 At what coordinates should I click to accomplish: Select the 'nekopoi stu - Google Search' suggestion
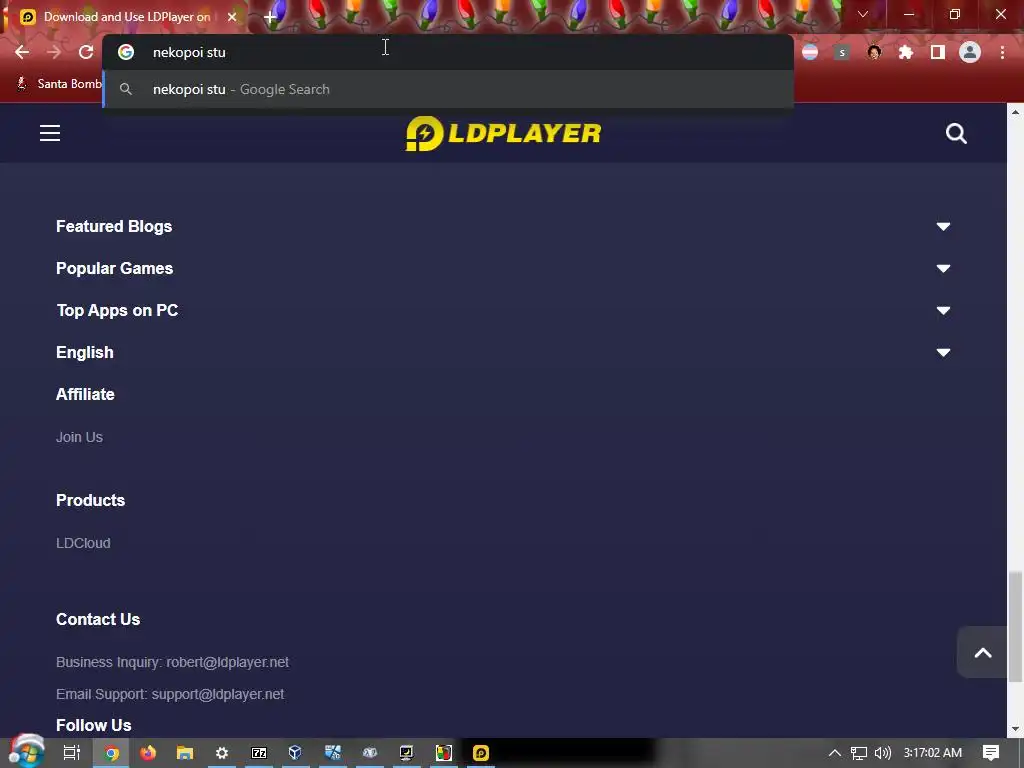[x=448, y=89]
